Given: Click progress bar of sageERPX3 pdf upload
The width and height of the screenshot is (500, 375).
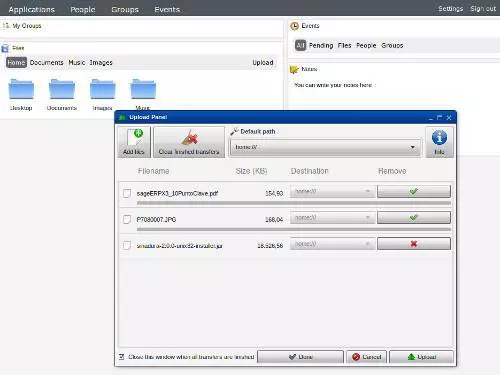Looking at the screenshot, I should click(x=294, y=203).
